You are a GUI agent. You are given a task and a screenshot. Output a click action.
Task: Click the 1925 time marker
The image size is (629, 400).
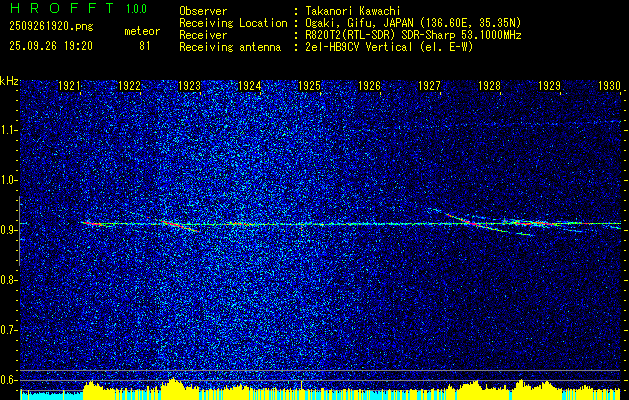pyautogui.click(x=310, y=85)
